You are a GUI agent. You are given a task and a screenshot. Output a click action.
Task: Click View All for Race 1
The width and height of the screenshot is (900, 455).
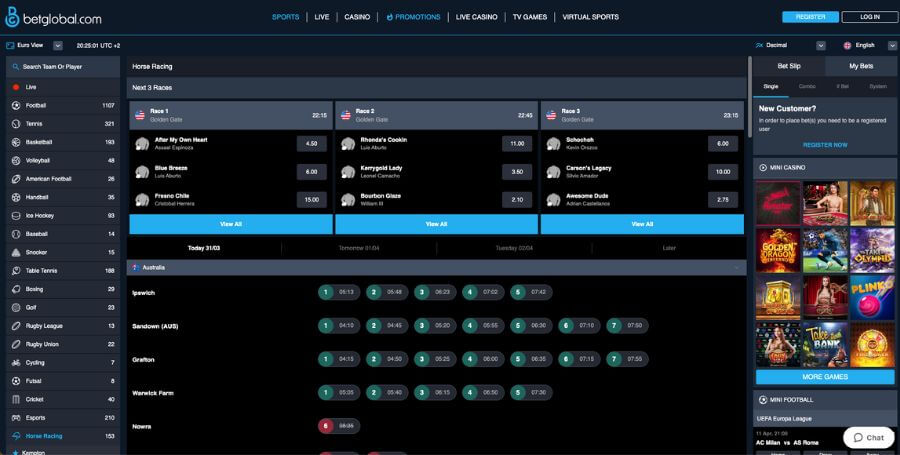click(231, 224)
